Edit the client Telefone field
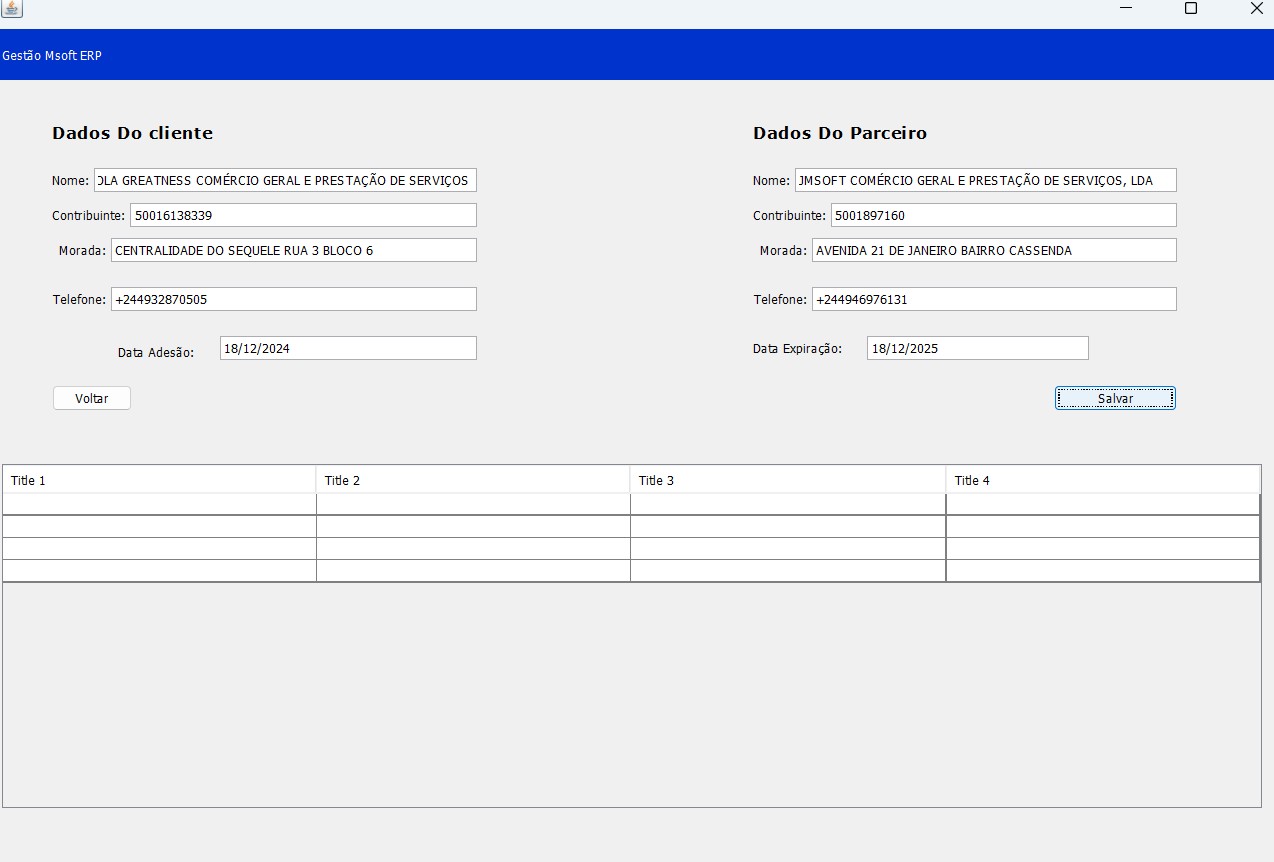The width and height of the screenshot is (1274, 862). click(293, 299)
